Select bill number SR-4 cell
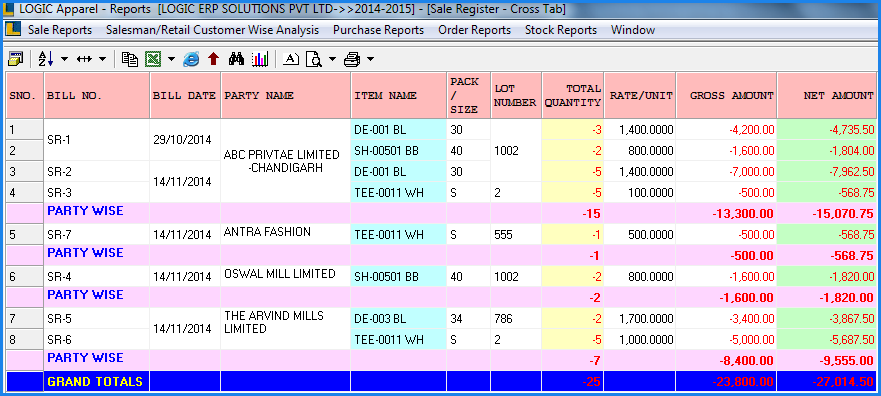This screenshot has width=881, height=396. point(97,276)
